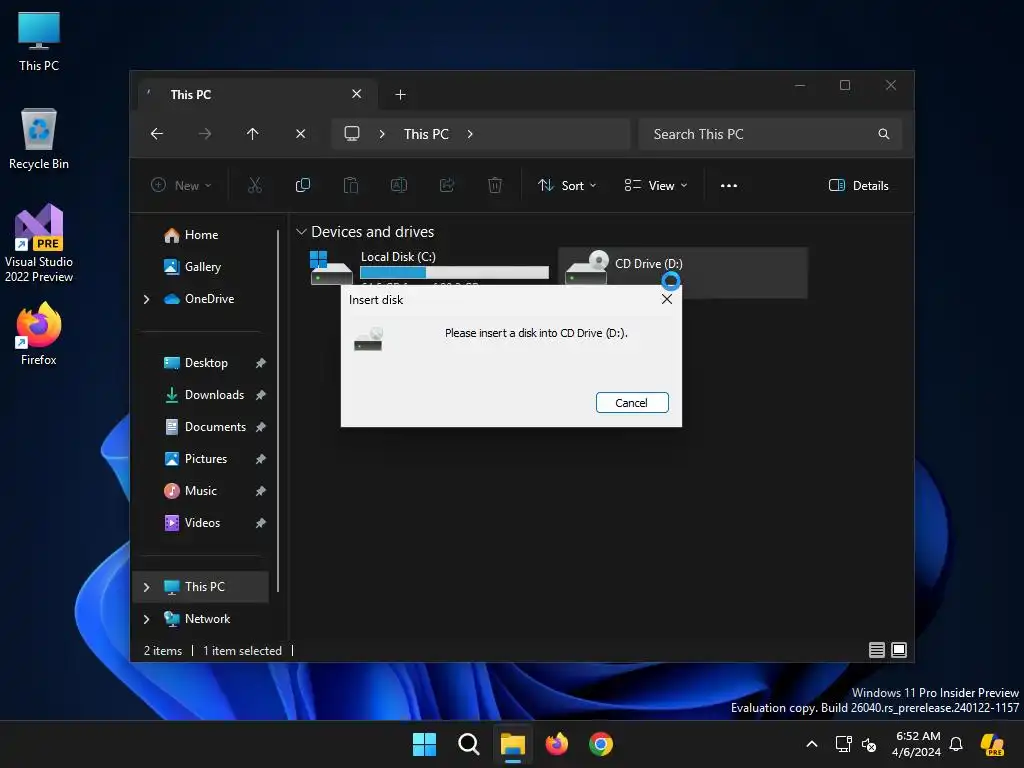The width and height of the screenshot is (1024, 768).
Task: Stop loading with the X next to Up arrow
Action: click(x=300, y=134)
